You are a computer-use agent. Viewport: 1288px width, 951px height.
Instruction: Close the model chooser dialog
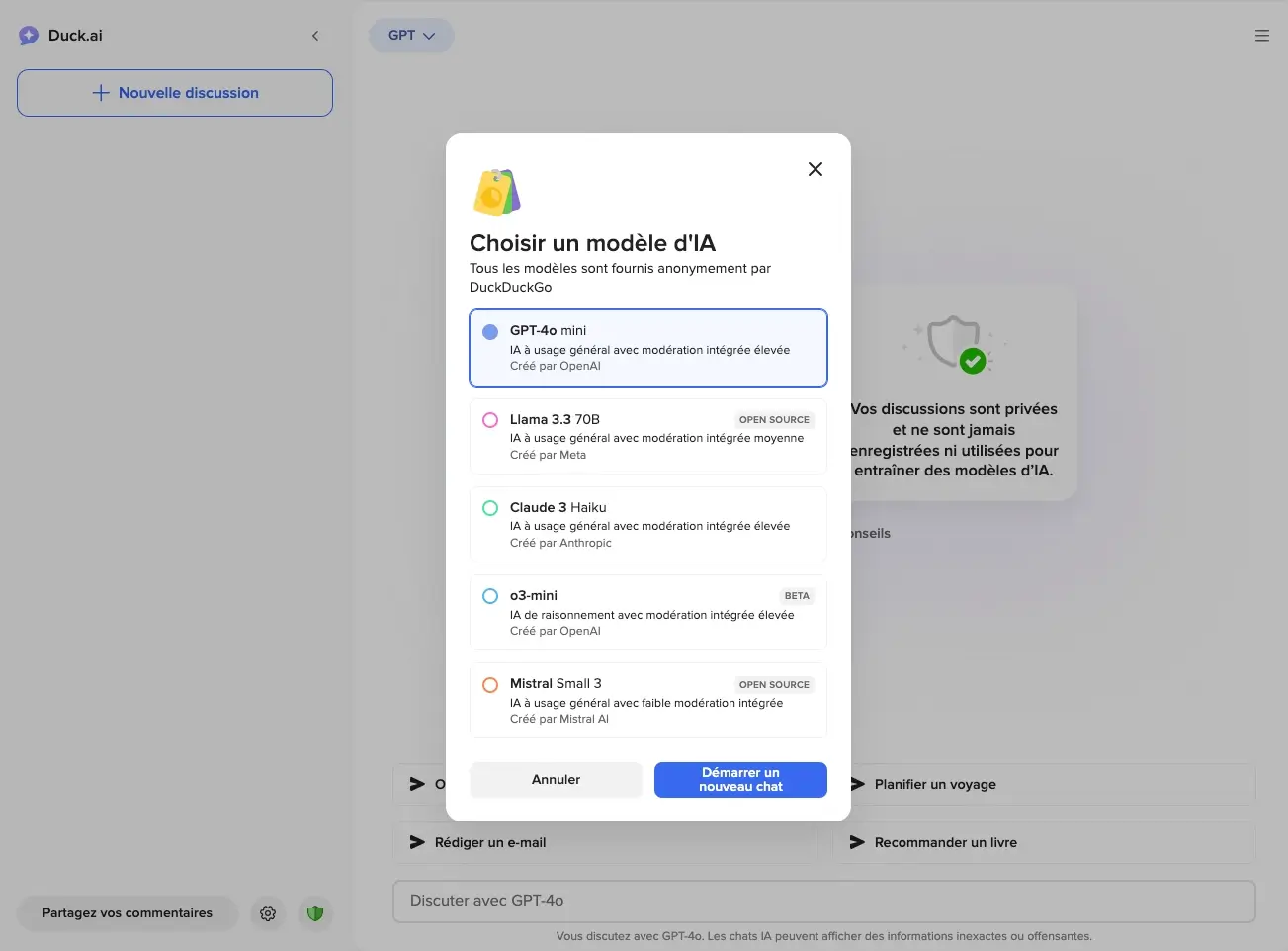(x=815, y=169)
